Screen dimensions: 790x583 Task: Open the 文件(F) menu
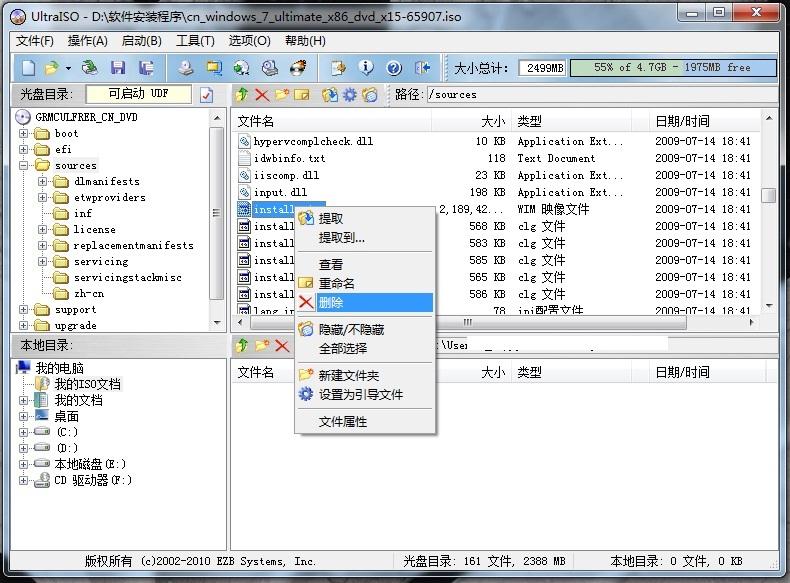34,41
